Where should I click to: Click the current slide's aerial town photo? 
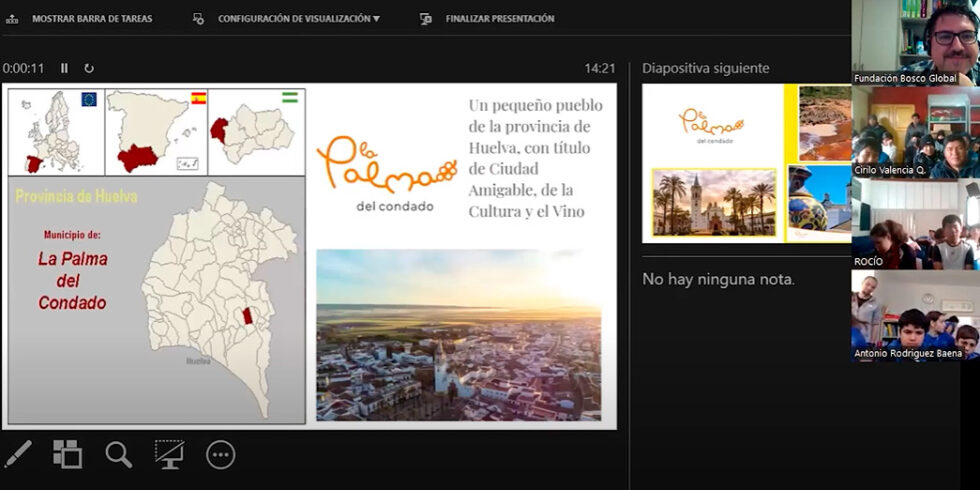(459, 335)
